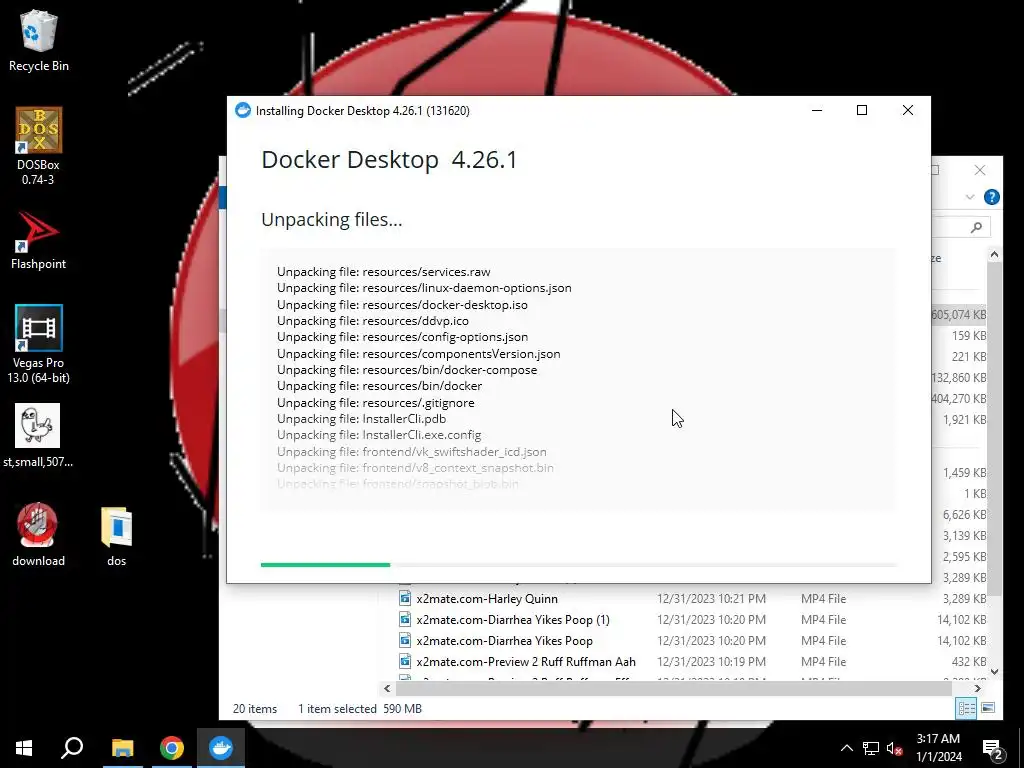Click the 432 KB size cell

[968, 662]
